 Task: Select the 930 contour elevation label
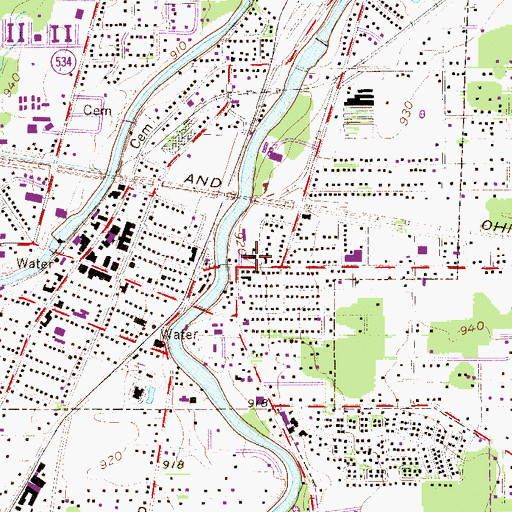(x=407, y=114)
